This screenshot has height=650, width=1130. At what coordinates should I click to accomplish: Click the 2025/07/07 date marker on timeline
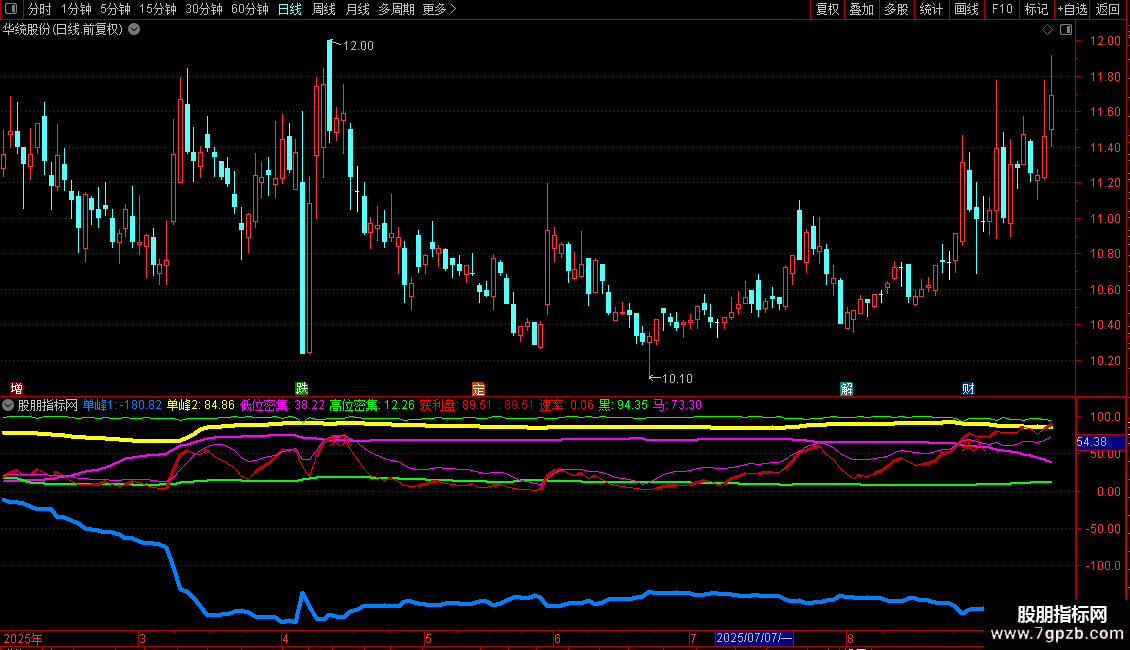[754, 638]
